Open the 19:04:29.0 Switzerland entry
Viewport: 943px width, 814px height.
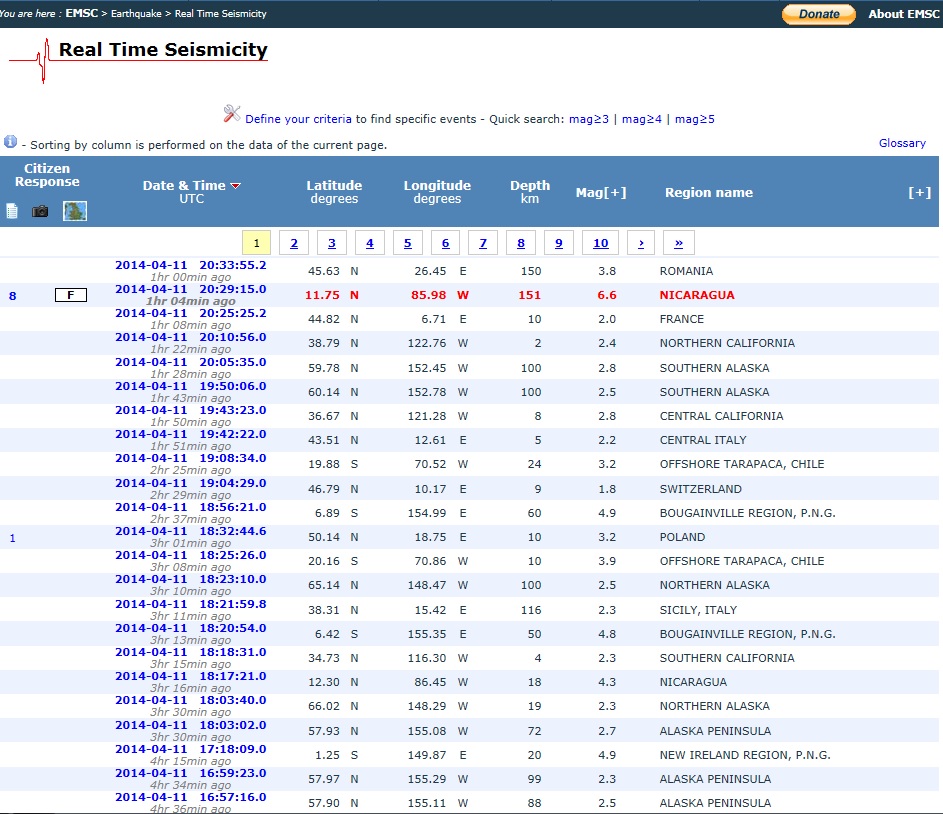pos(191,483)
